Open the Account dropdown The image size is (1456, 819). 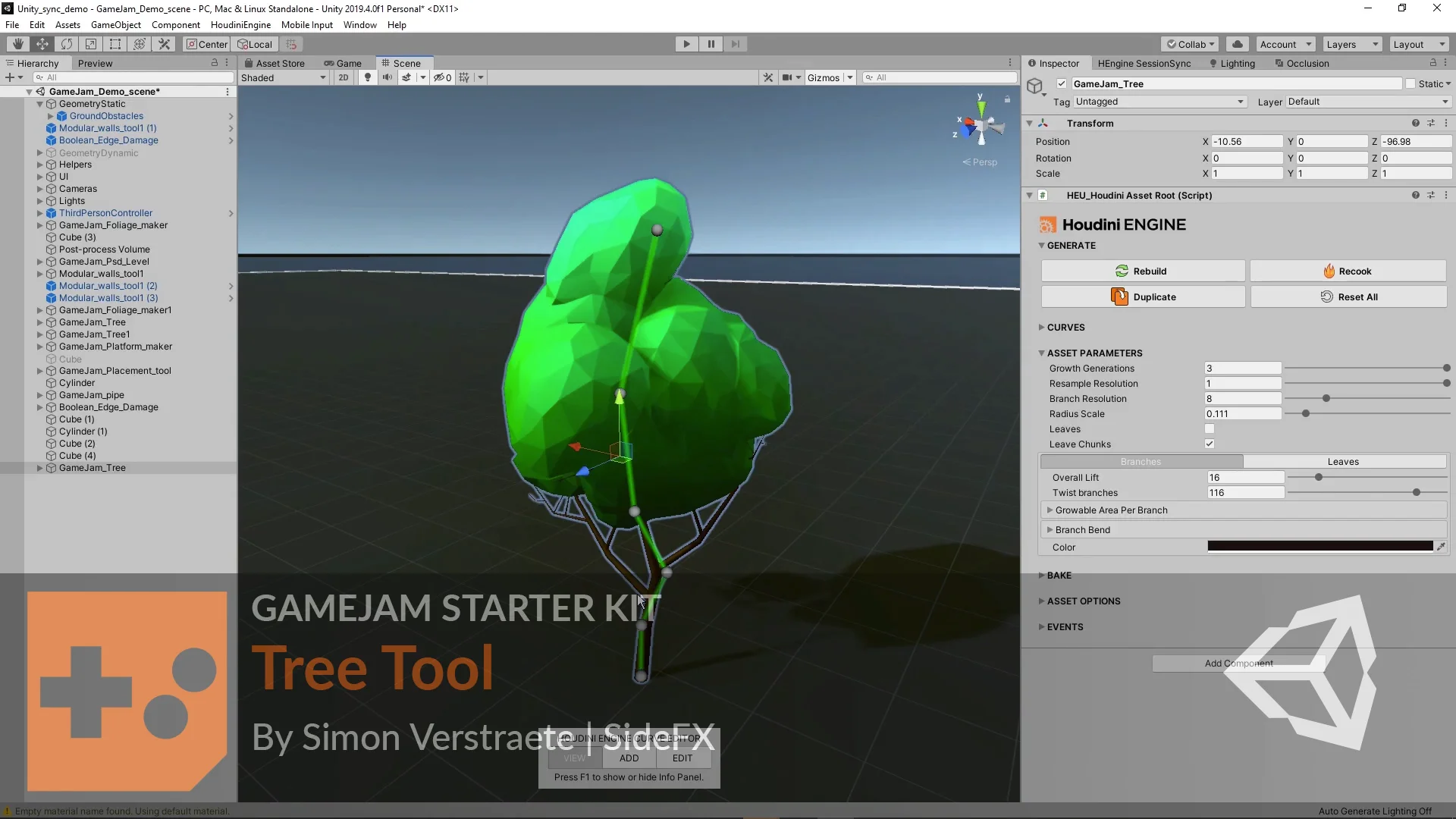click(1285, 44)
